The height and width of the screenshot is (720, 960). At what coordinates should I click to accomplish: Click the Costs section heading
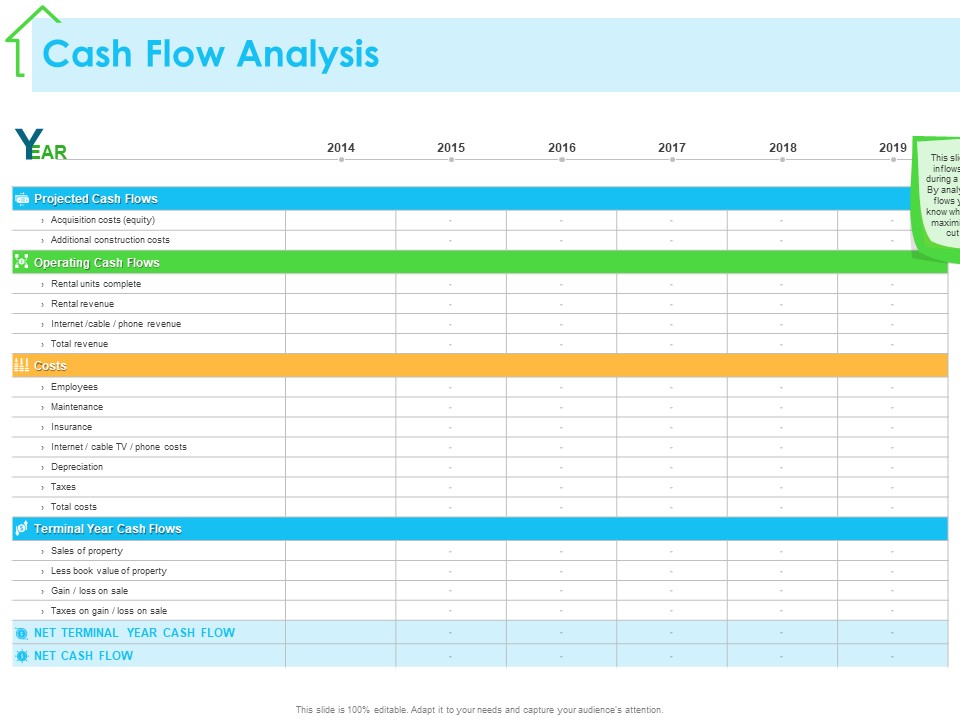[x=50, y=366]
